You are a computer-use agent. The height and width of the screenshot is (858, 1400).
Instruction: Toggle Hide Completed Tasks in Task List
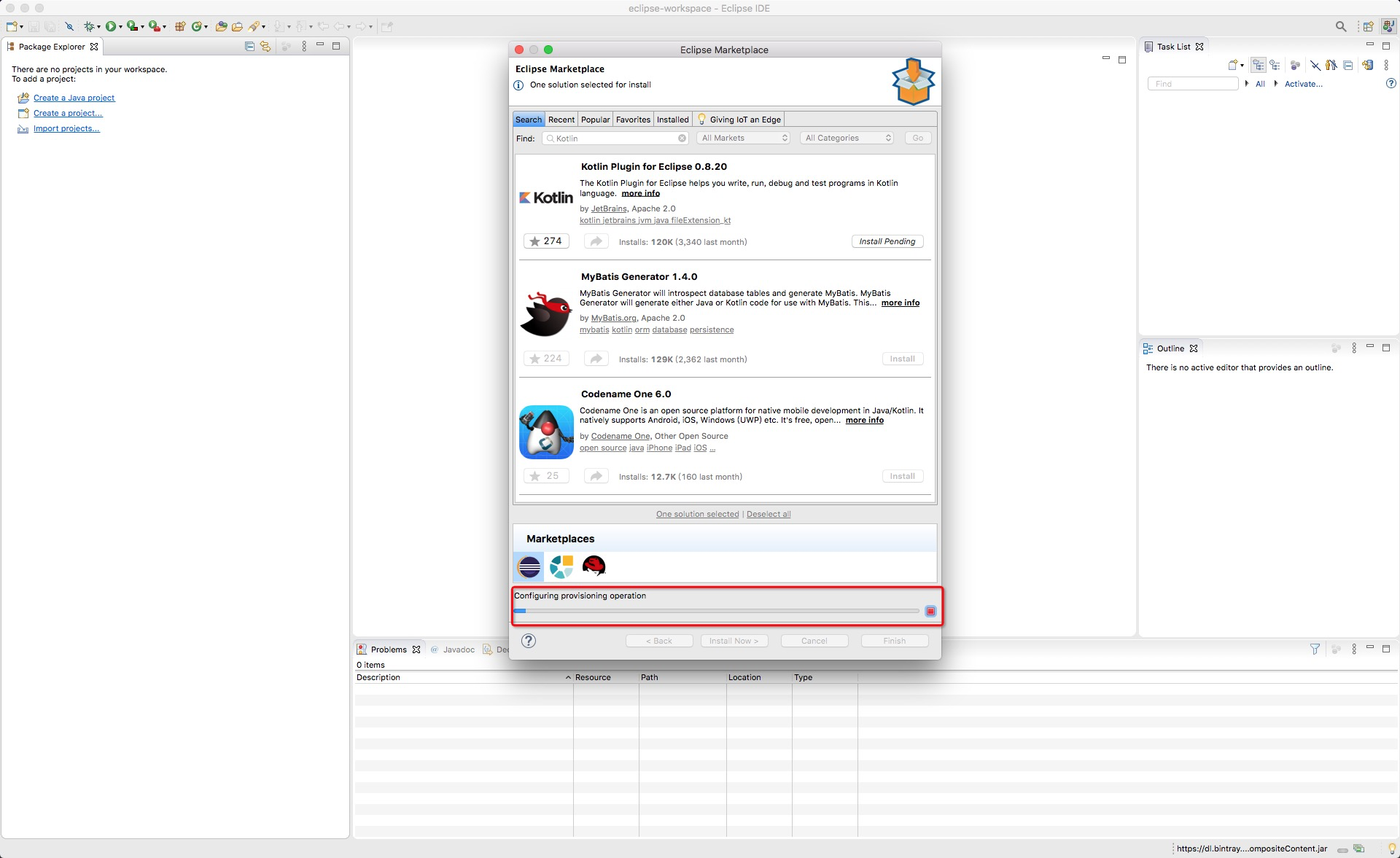(1315, 65)
